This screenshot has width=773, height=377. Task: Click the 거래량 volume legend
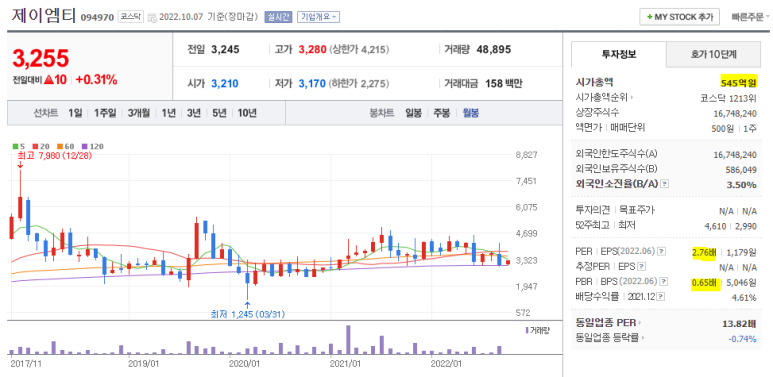tap(537, 330)
